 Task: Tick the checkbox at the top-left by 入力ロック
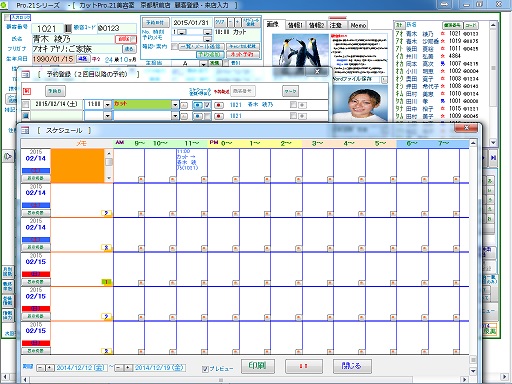(7, 17)
